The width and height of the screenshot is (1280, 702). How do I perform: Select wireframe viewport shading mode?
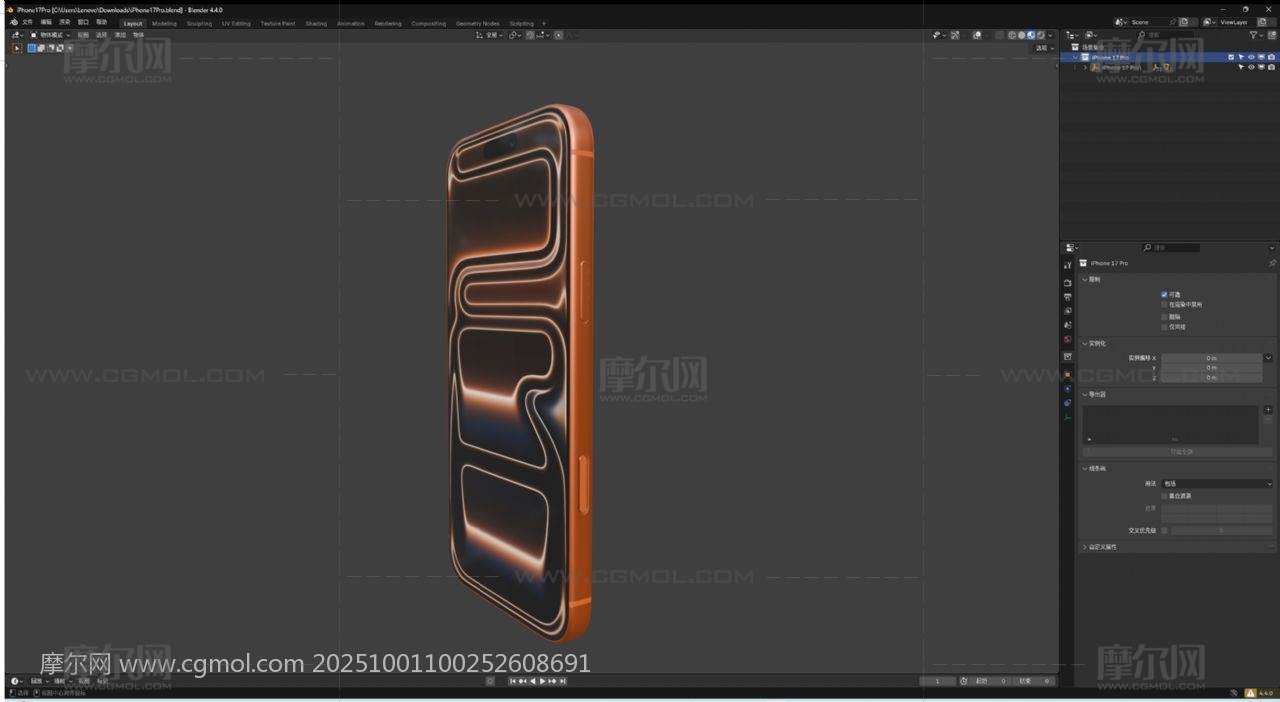1012,35
